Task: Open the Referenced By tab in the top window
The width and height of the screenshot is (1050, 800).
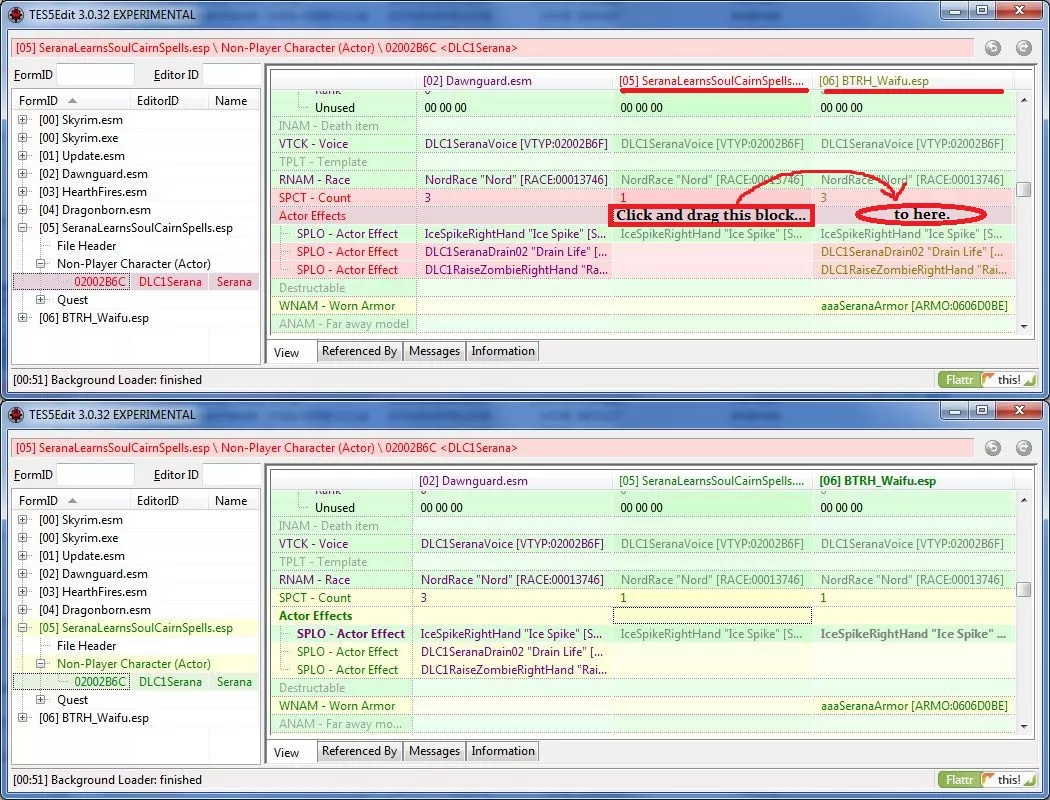Action: pyautogui.click(x=360, y=351)
